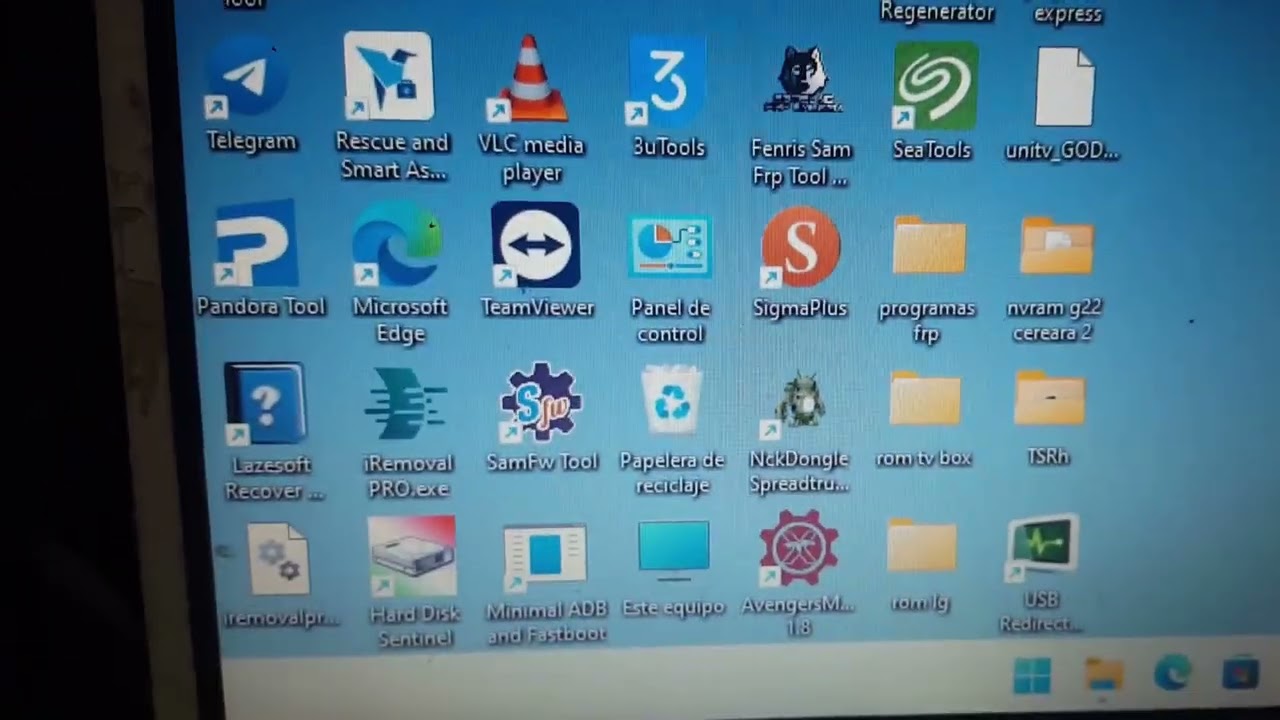This screenshot has width=1280, height=720.
Task: Open Papelera de reciclaje
Action: (672, 400)
